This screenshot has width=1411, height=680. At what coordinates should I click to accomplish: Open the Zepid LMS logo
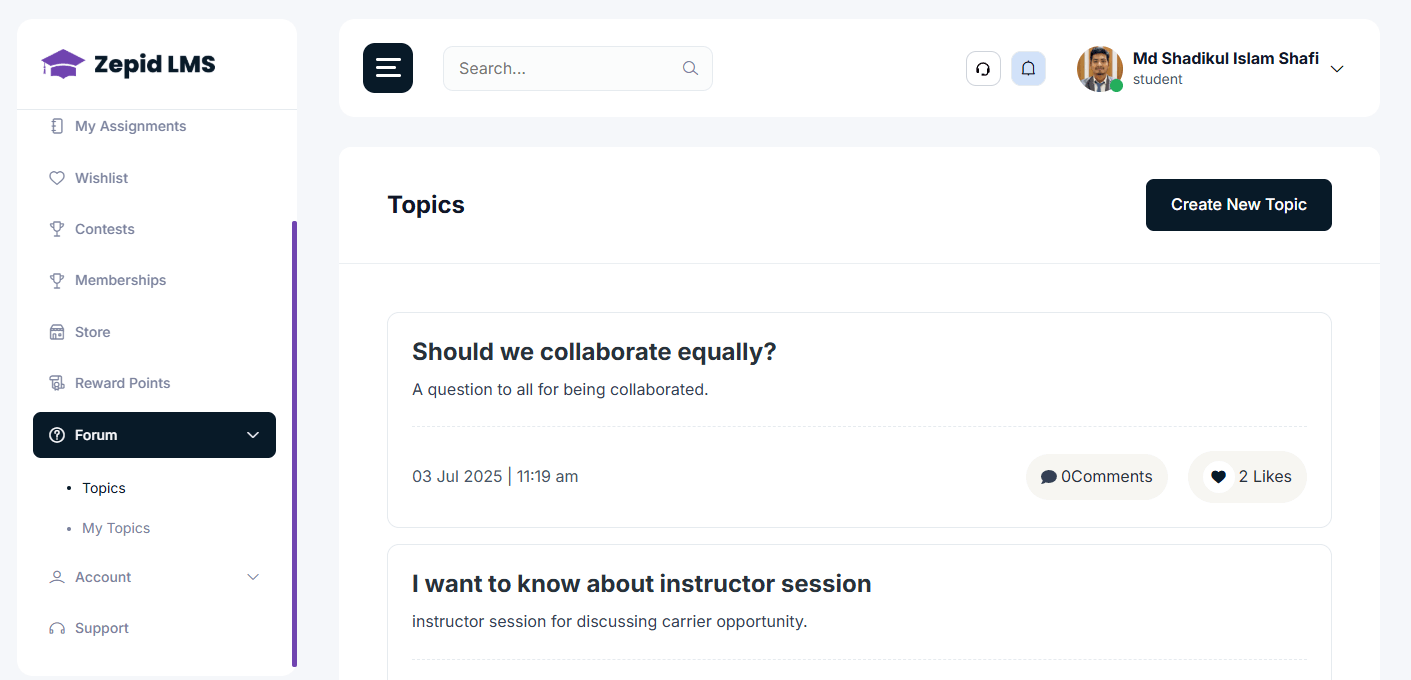[x=127, y=63]
